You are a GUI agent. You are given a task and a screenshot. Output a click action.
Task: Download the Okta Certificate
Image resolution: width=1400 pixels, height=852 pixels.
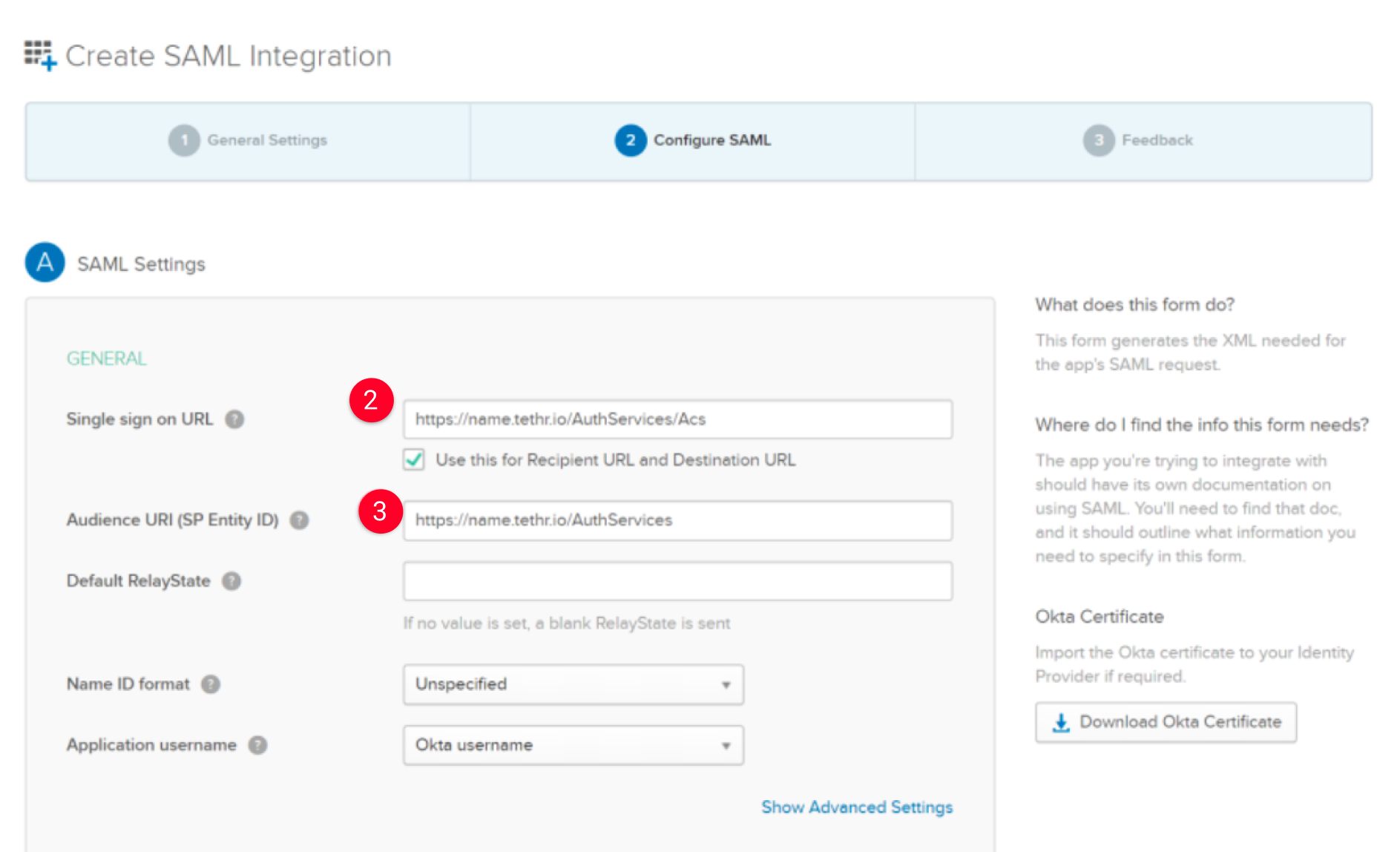click(1165, 721)
